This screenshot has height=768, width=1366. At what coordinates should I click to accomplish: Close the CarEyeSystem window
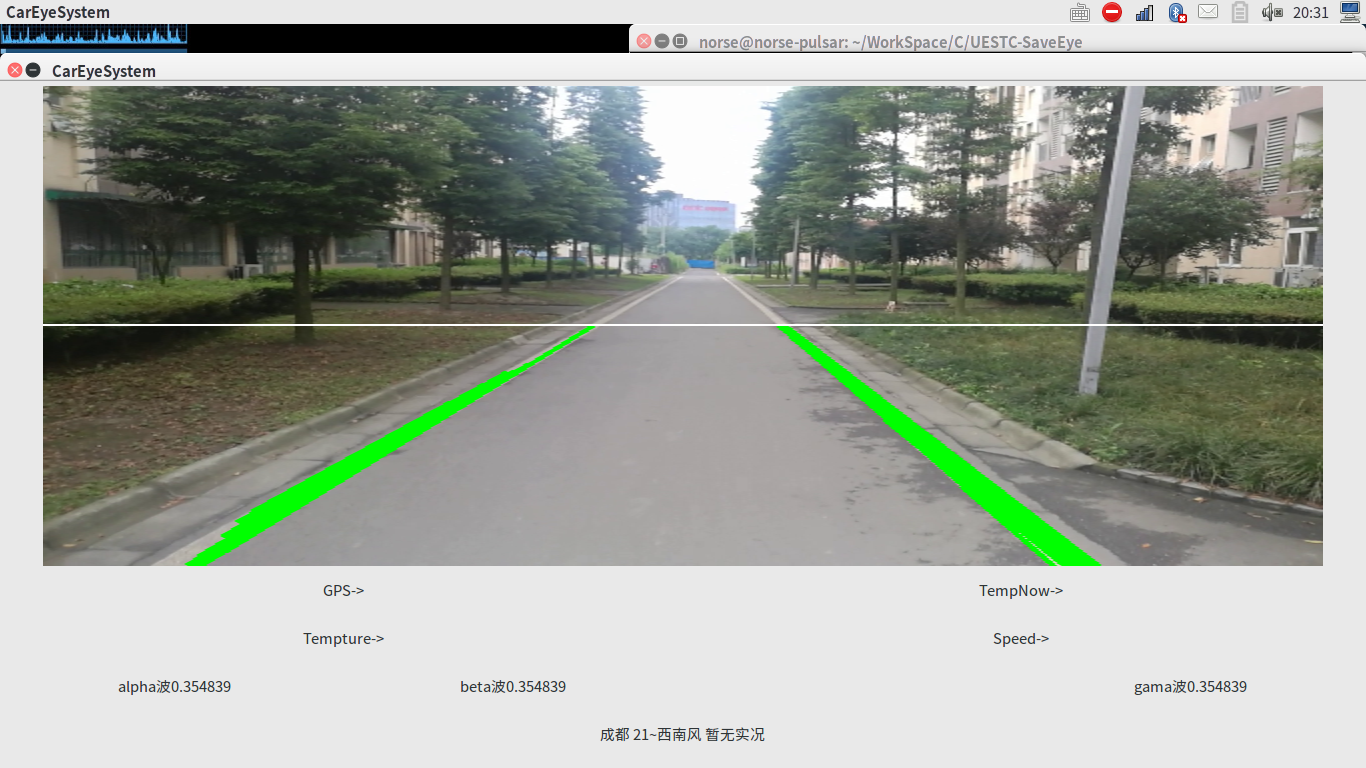pos(15,70)
